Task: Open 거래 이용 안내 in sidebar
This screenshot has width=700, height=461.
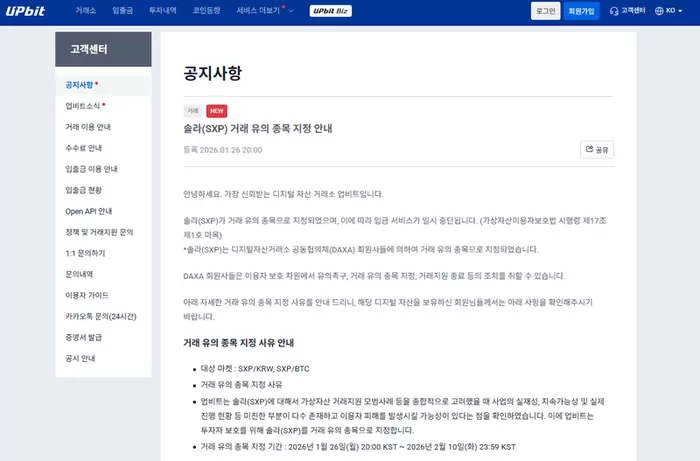Action: pos(88,127)
